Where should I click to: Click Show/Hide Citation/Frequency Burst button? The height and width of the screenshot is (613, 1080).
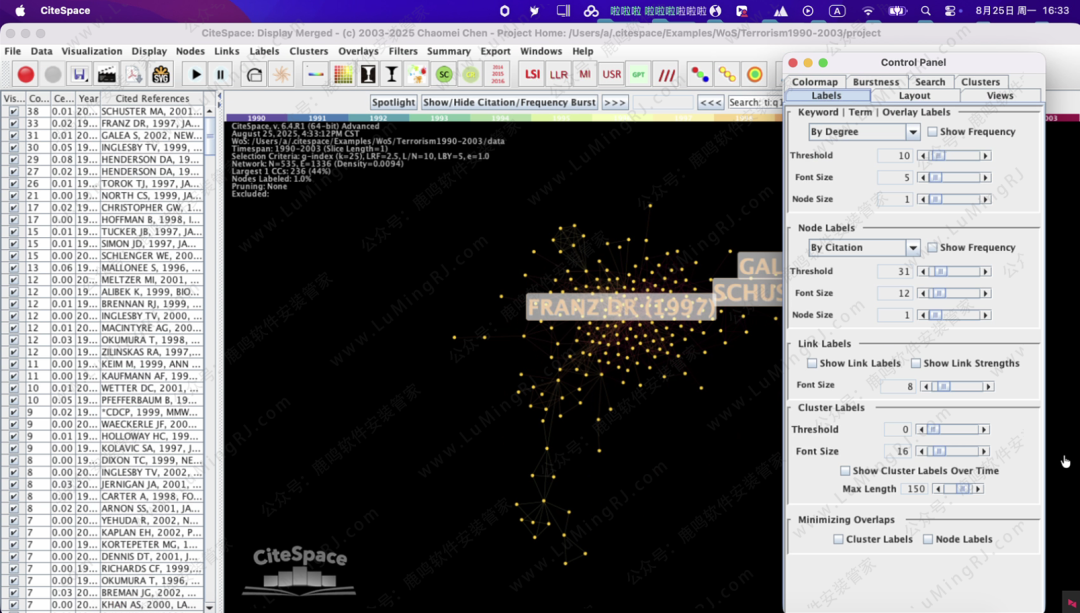[509, 102]
